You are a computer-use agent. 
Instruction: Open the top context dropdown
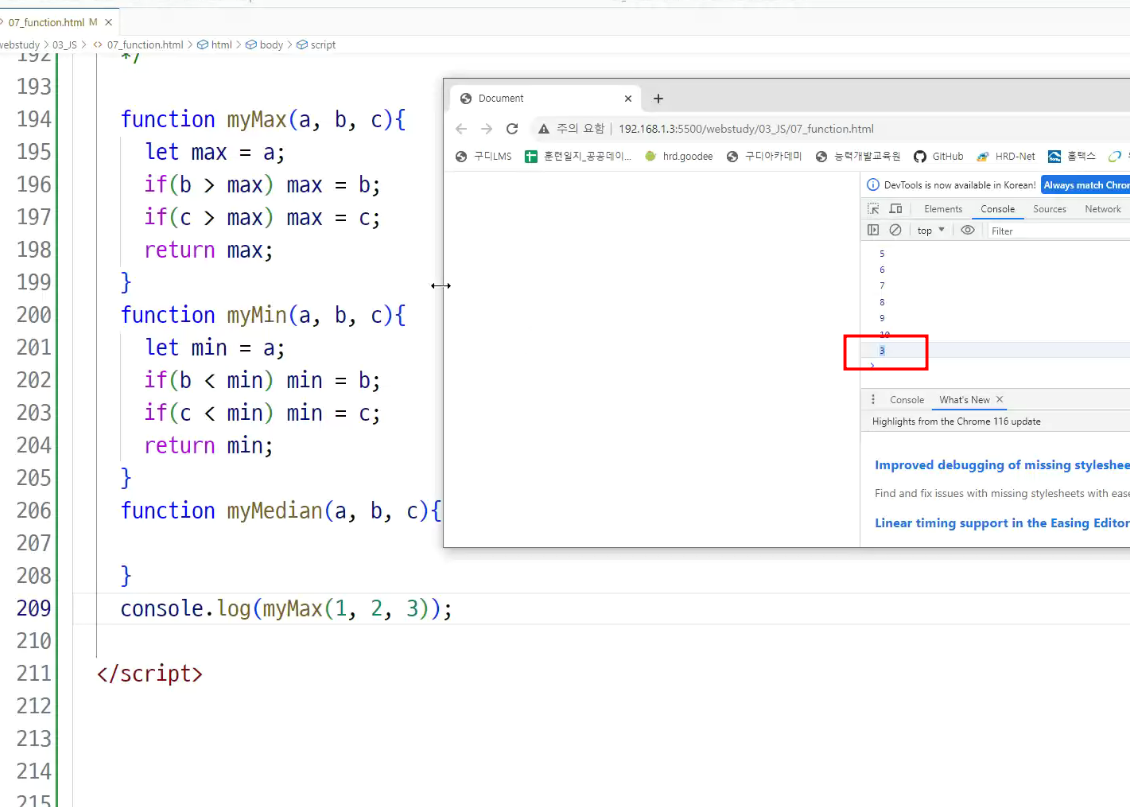coord(930,231)
